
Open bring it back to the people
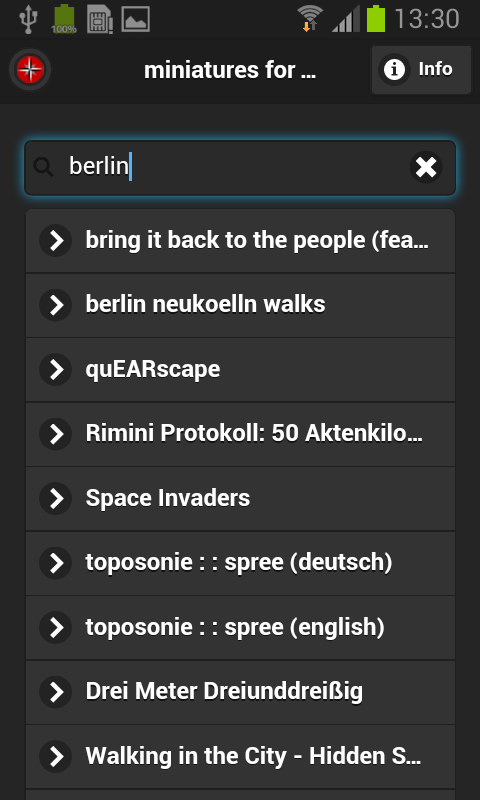(240, 240)
